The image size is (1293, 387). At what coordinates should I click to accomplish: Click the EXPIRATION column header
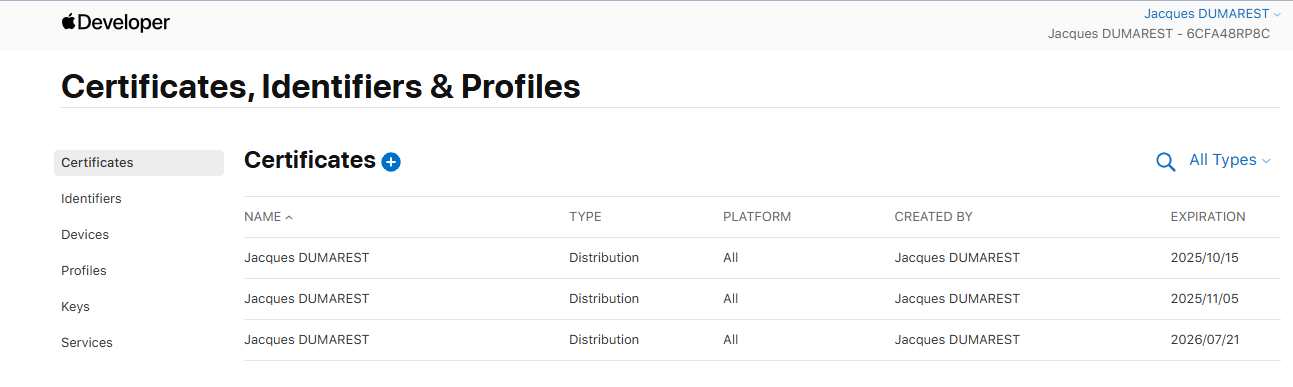(1208, 217)
